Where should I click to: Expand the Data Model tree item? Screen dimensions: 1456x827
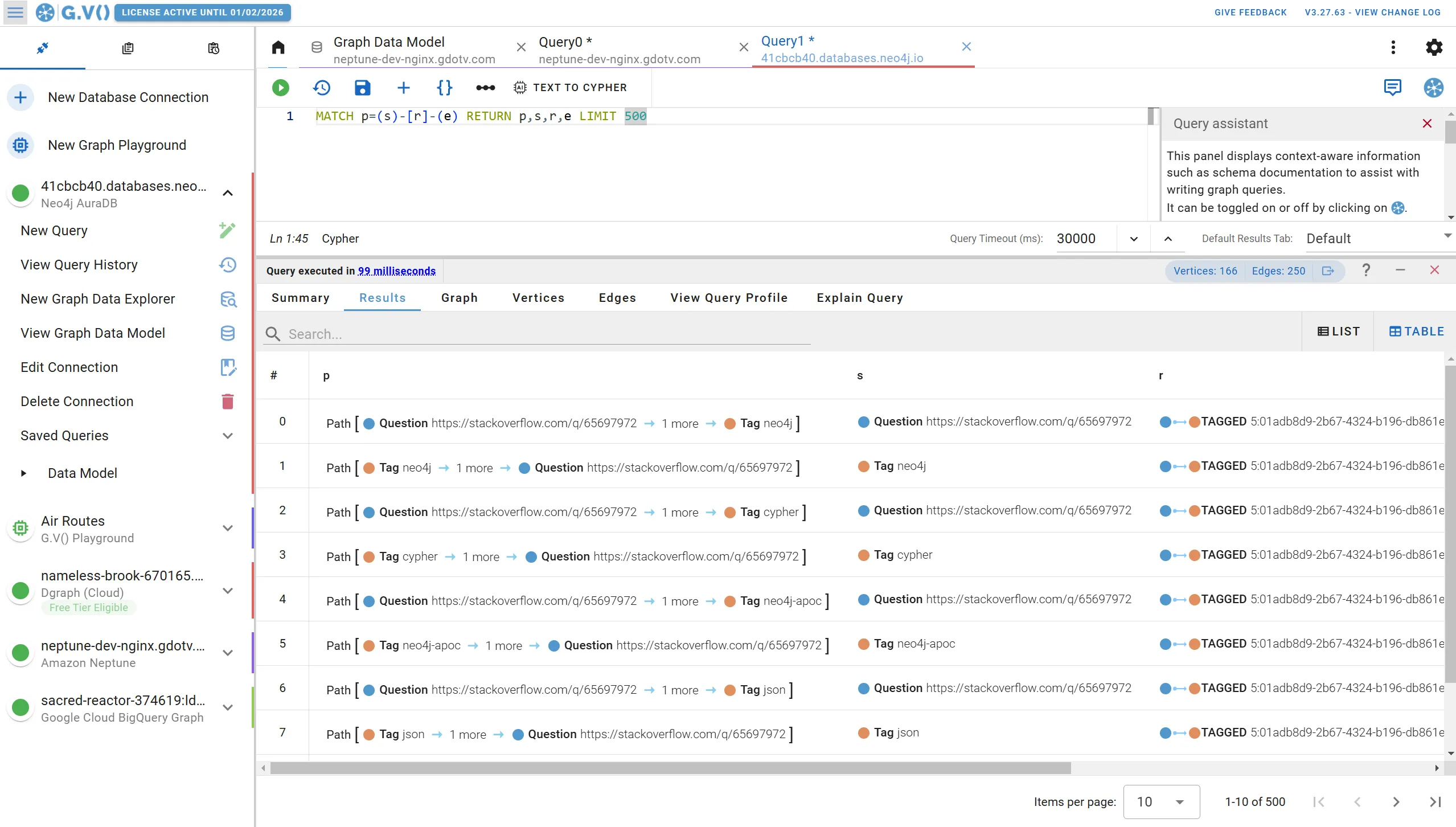tap(23, 473)
